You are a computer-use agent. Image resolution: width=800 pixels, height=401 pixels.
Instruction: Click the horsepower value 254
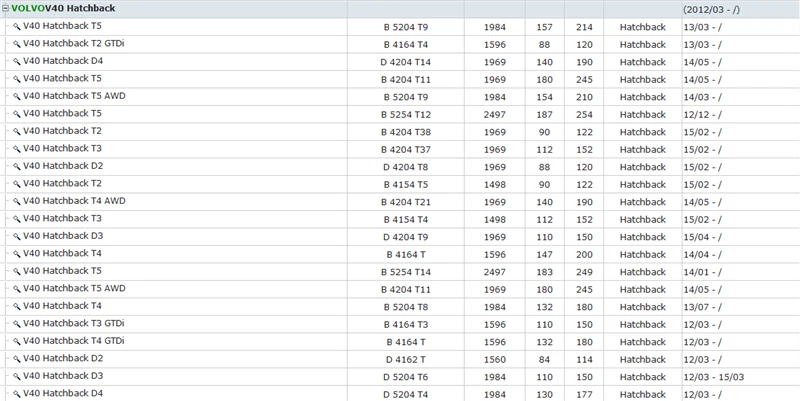click(x=584, y=115)
